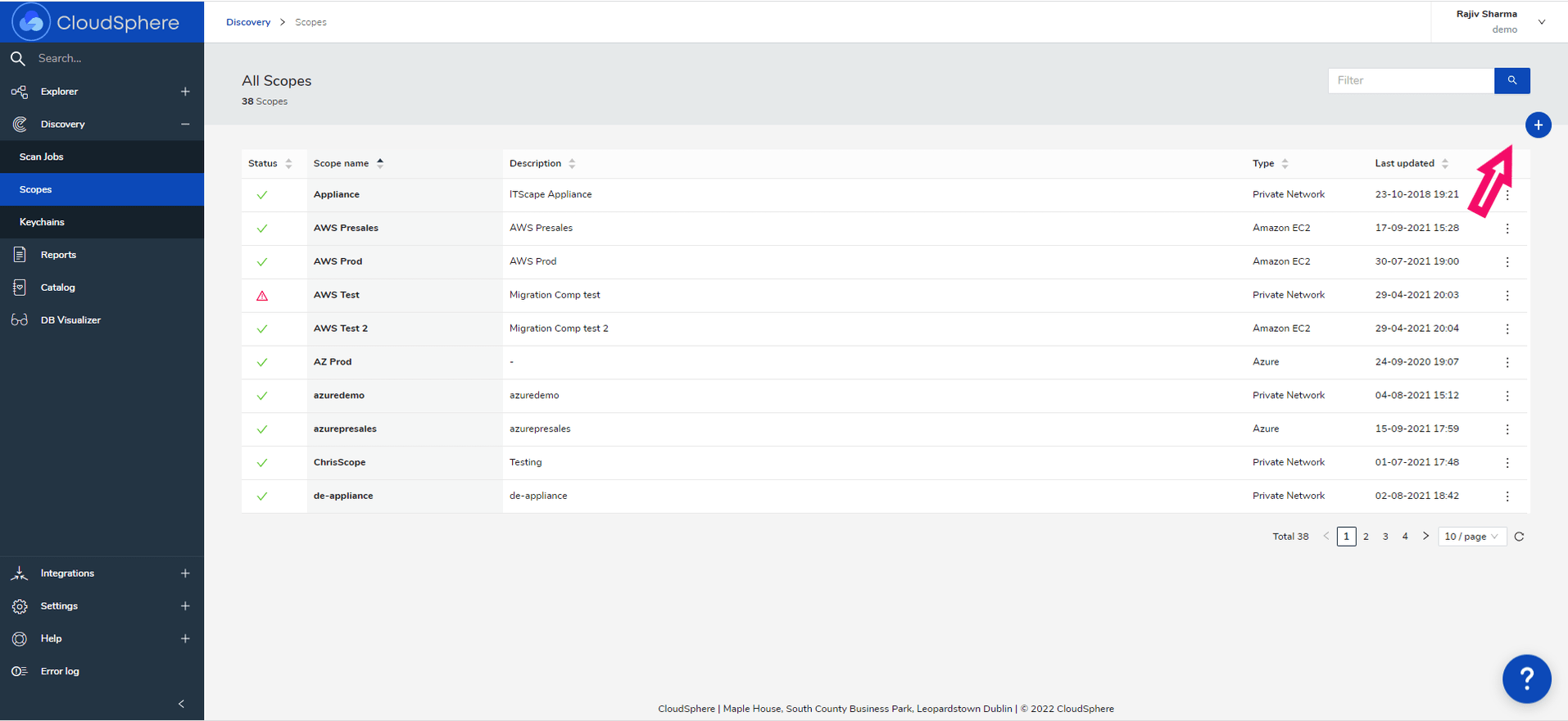1568x721 pixels.
Task: Expand the Integrations menu with the plus sign
Action: tap(185, 574)
